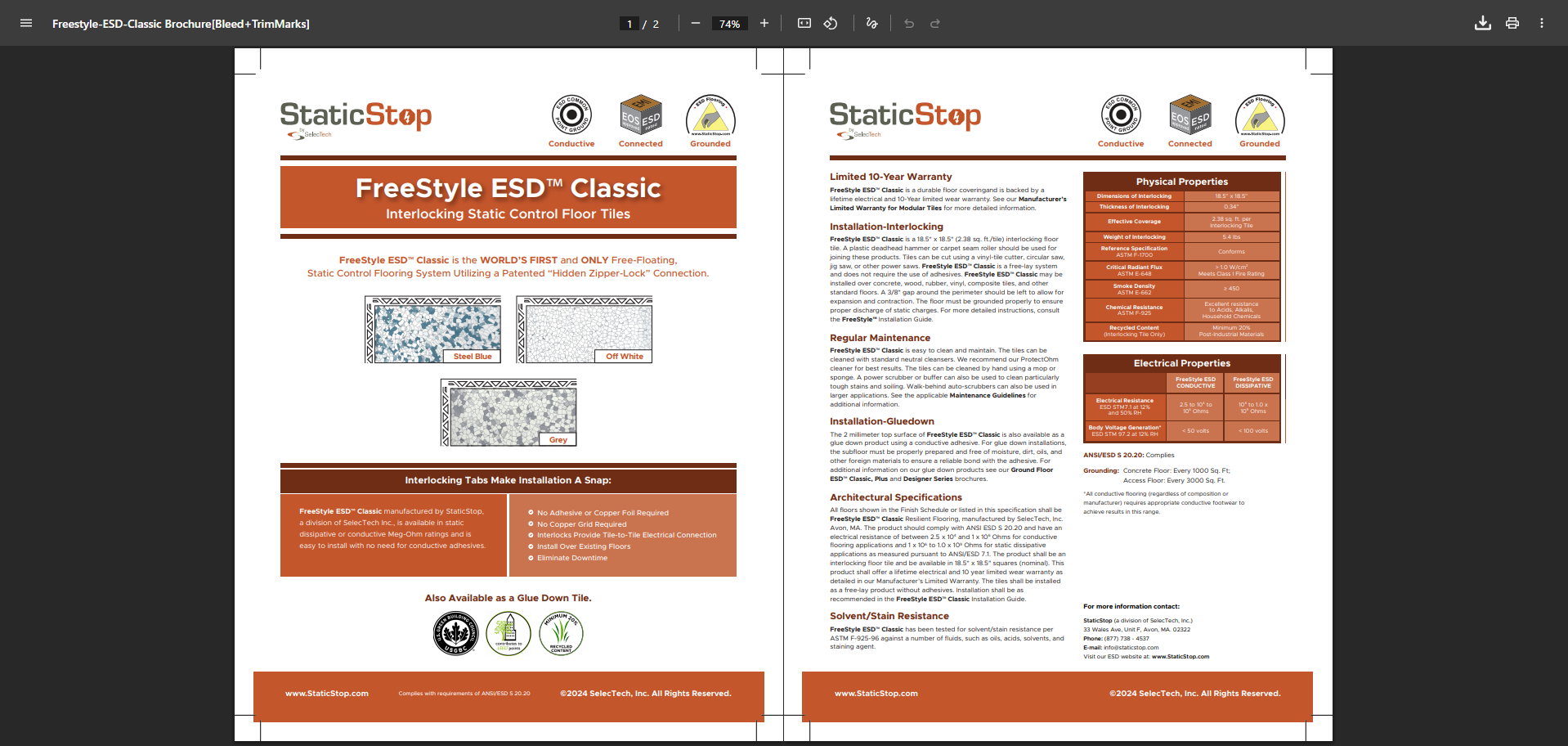
Task: Click the Fit to page icon
Action: pyautogui.click(x=804, y=23)
